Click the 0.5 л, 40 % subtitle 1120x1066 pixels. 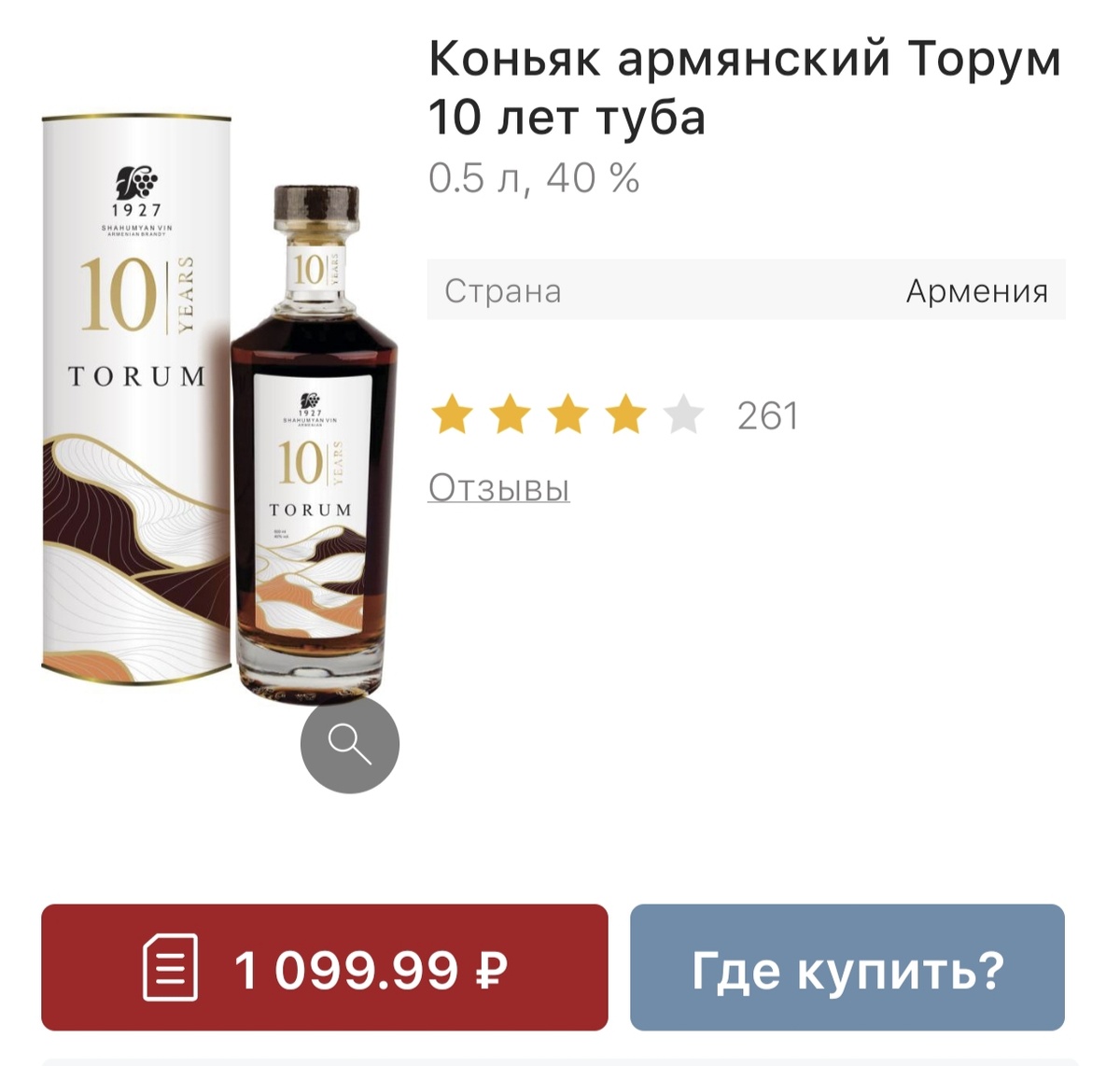534,177
